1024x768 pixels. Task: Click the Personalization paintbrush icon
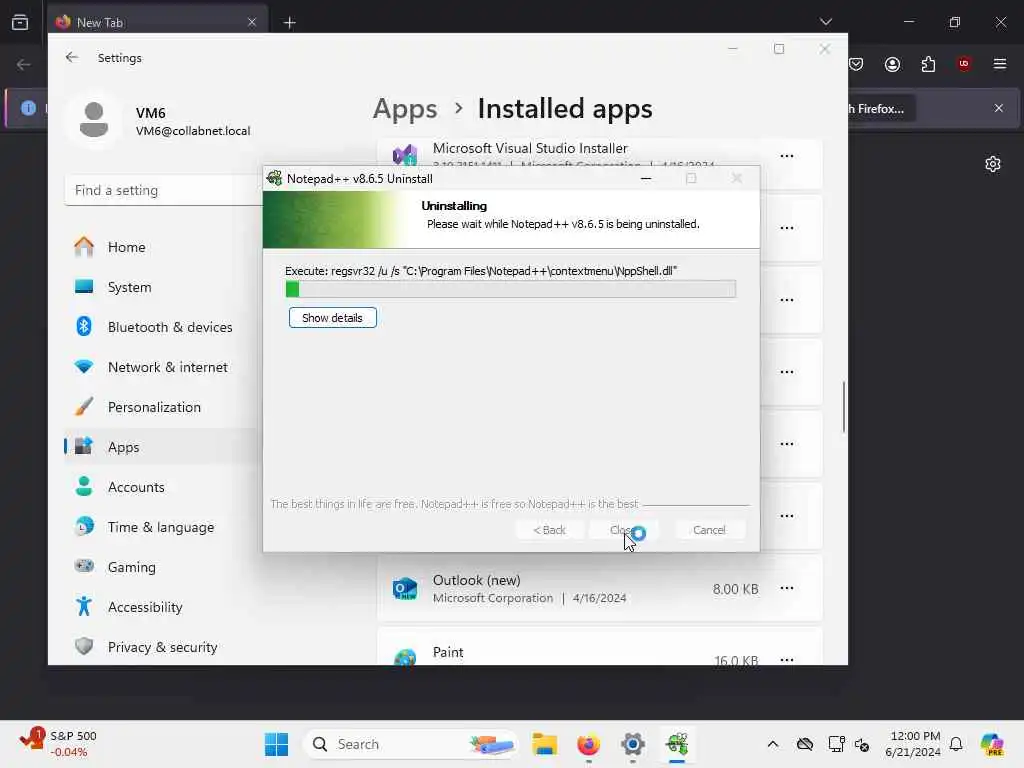pos(84,406)
